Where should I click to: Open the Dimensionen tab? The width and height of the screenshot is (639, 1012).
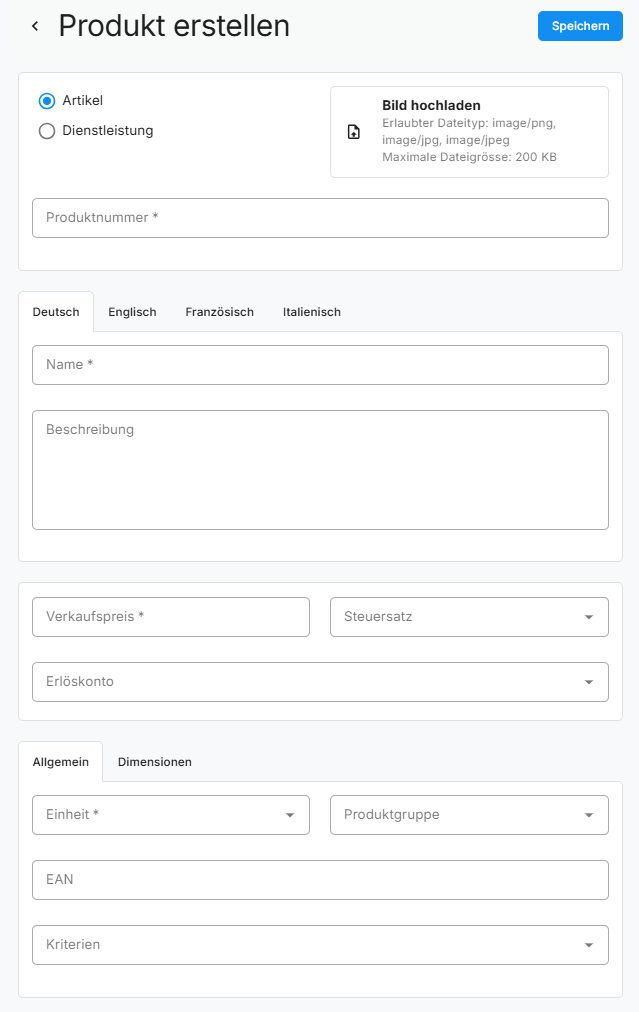[154, 762]
